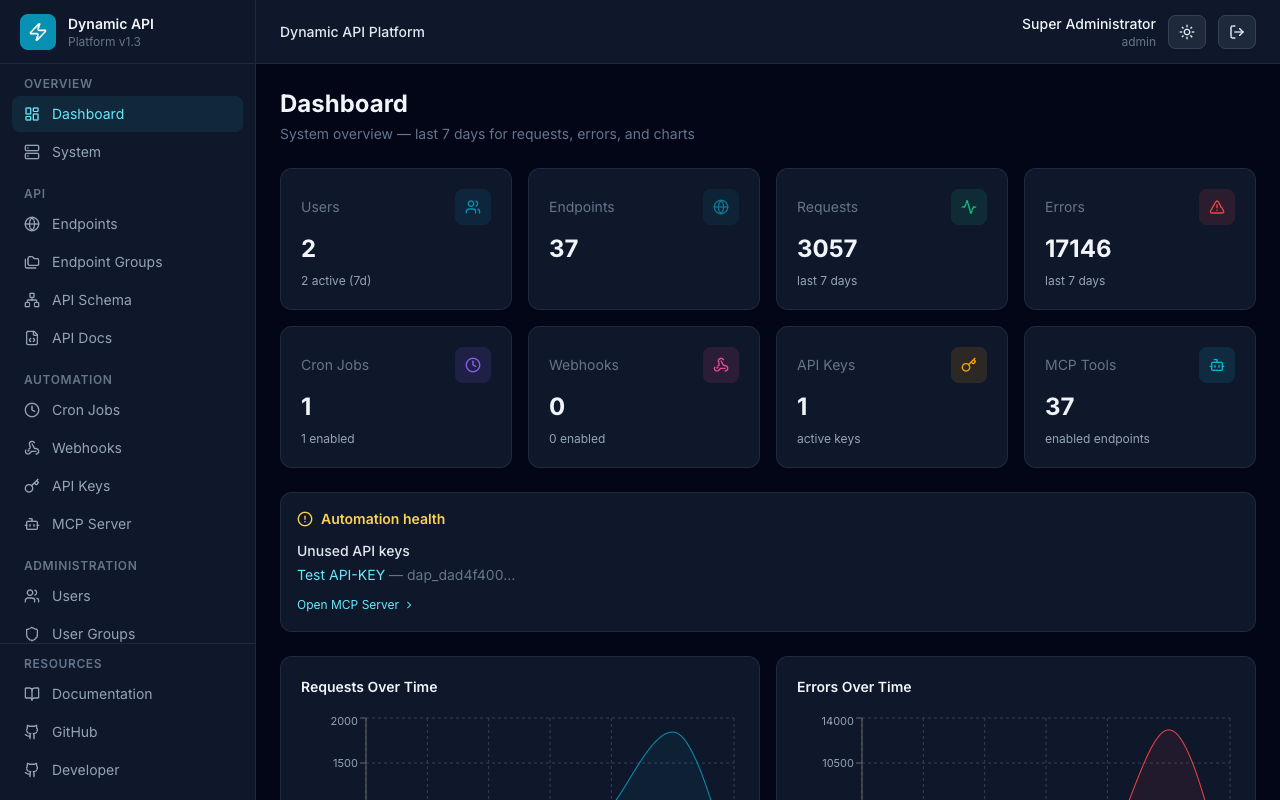
Task: Click the Endpoints card globe icon
Action: (x=721, y=207)
